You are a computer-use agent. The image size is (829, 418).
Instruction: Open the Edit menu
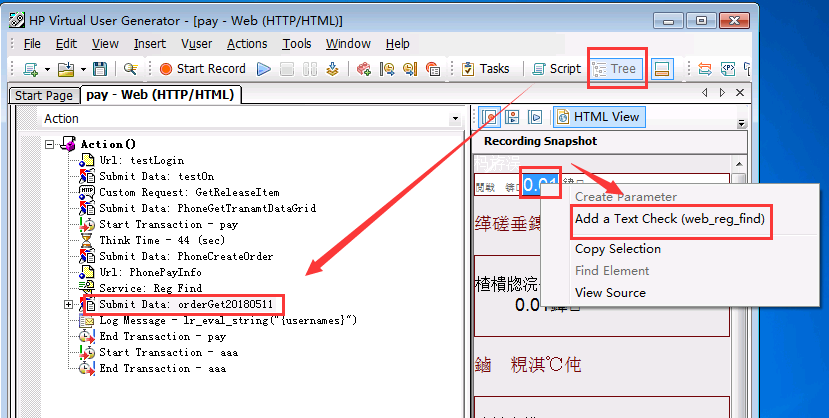click(67, 44)
